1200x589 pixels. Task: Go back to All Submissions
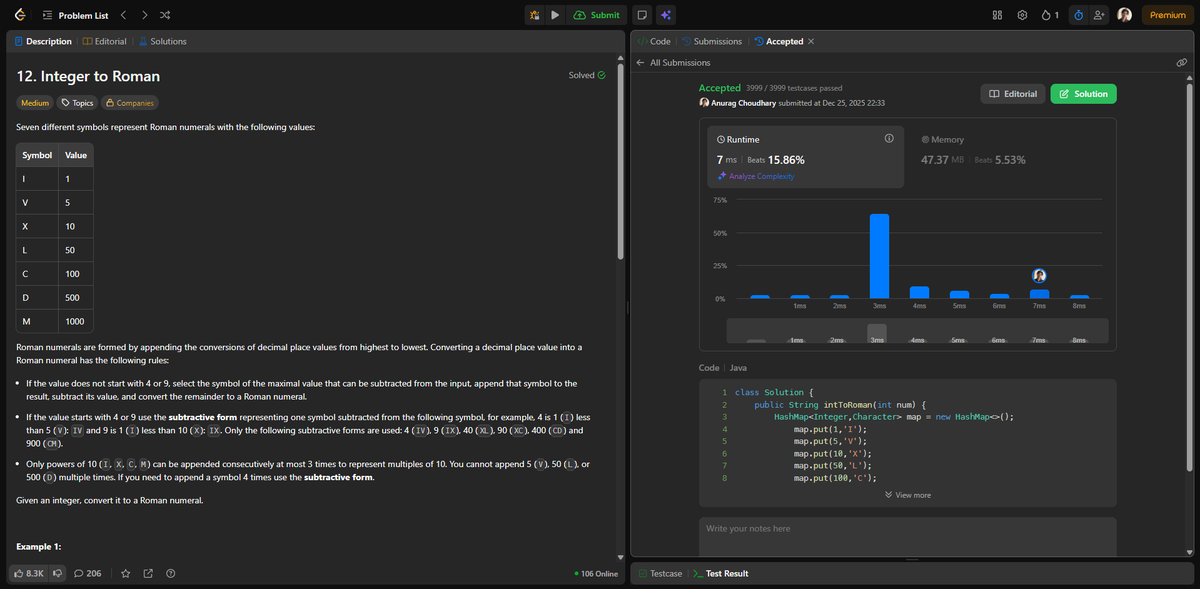click(673, 62)
